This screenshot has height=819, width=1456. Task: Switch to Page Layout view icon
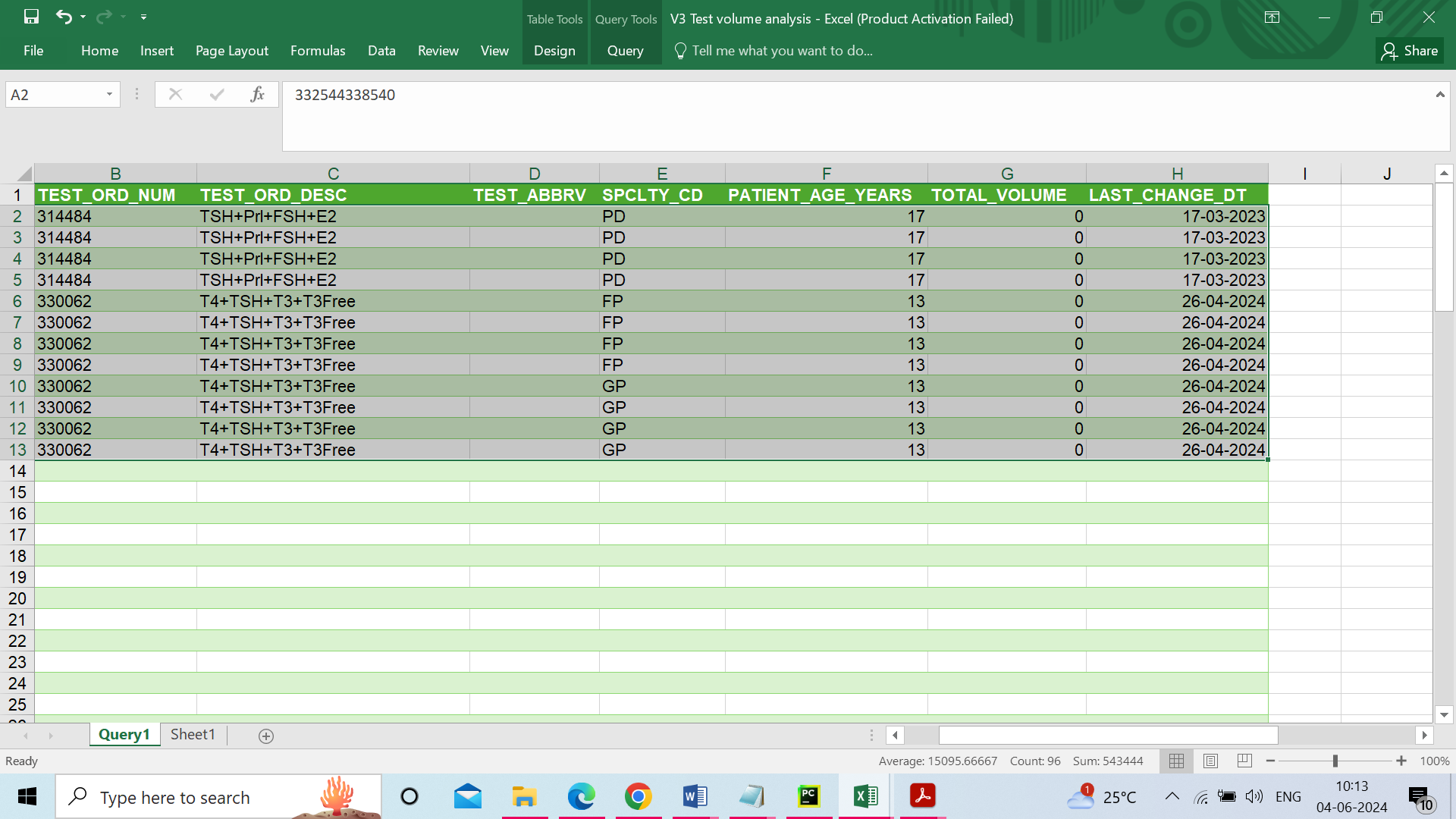tap(1210, 761)
